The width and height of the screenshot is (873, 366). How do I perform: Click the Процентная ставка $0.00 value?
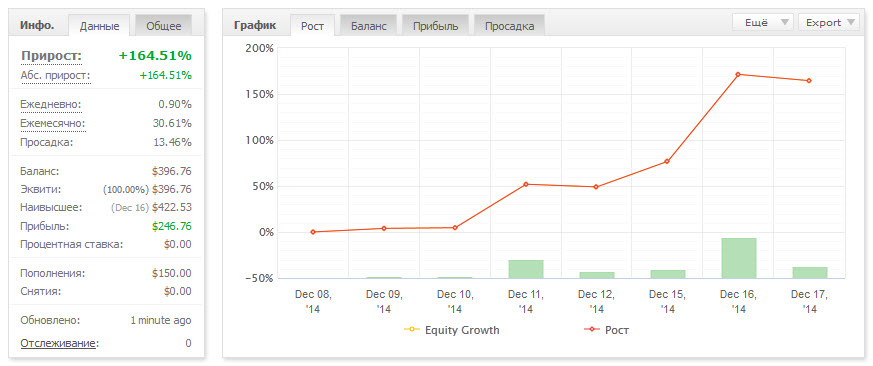178,244
